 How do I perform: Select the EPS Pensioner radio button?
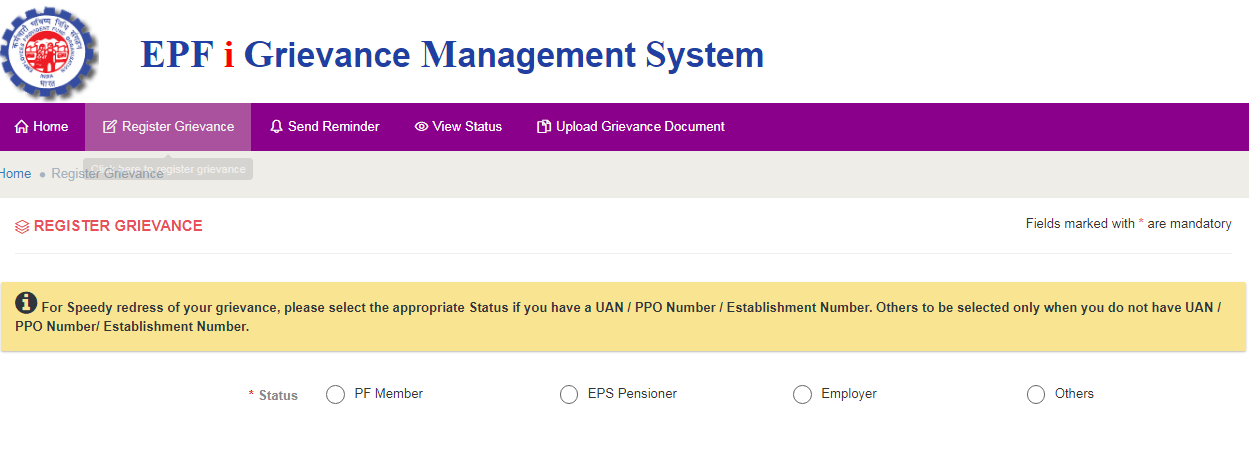(569, 395)
